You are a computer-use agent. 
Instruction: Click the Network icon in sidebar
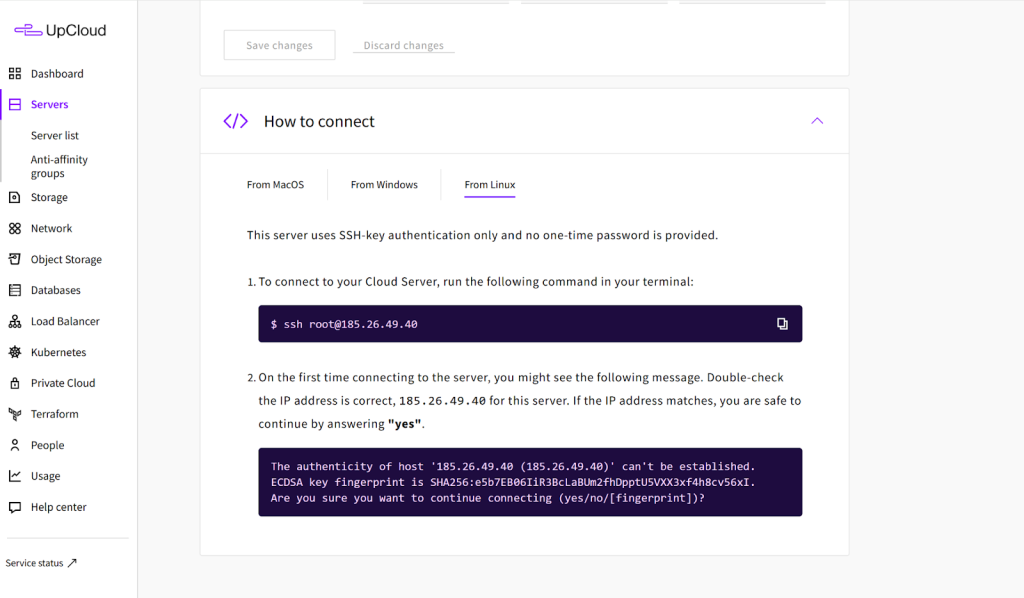(x=15, y=228)
